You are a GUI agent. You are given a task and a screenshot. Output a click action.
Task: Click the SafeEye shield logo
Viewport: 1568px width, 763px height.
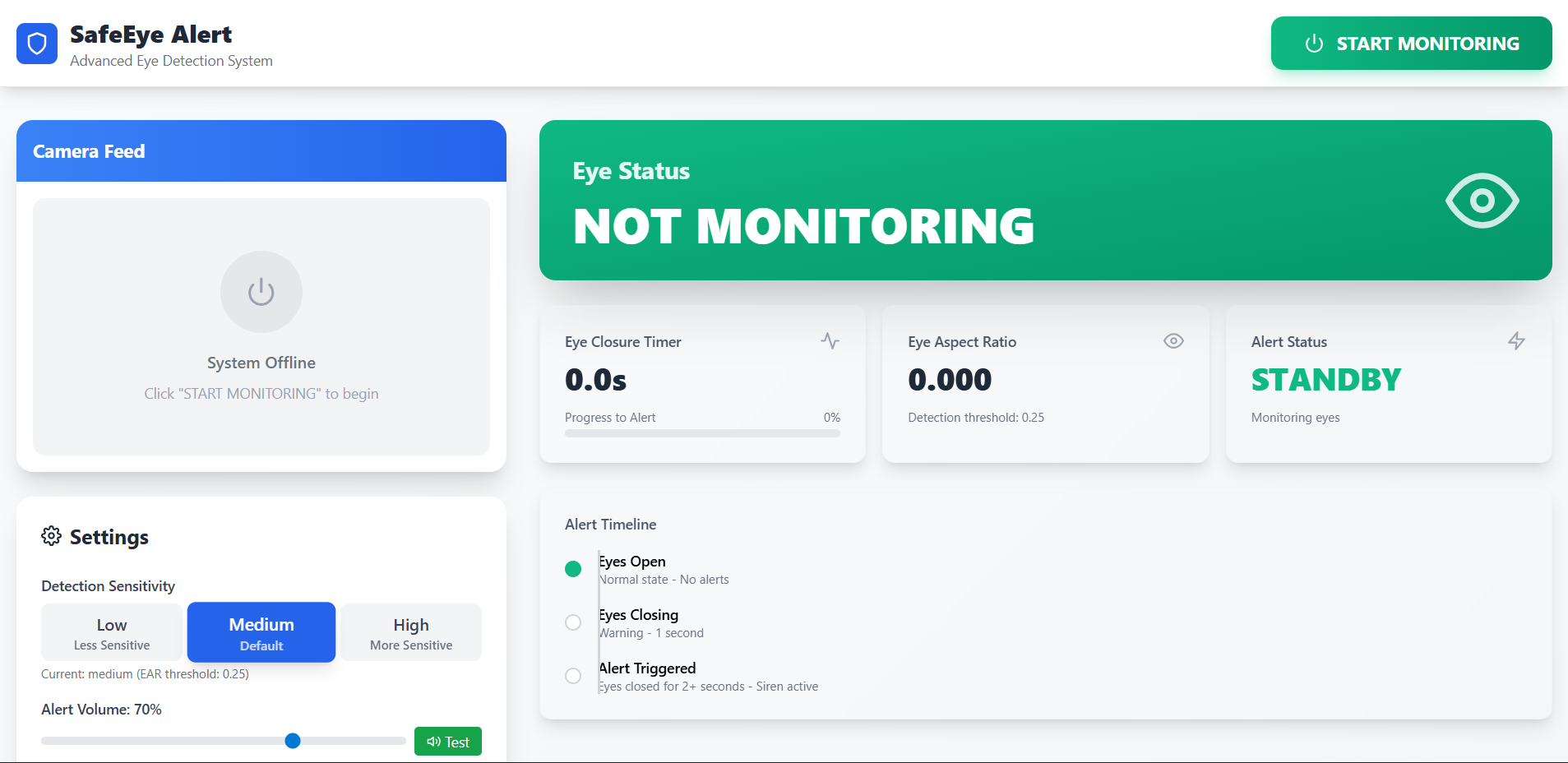click(36, 44)
